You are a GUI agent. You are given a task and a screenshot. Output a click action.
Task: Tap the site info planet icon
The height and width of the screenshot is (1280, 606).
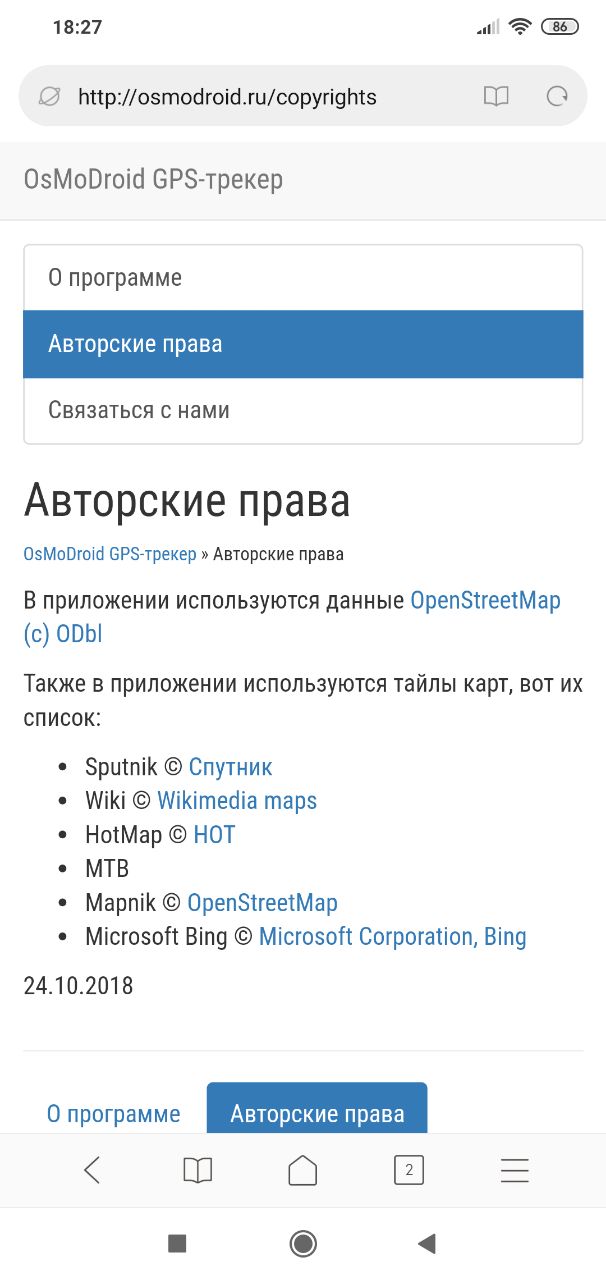[x=49, y=97]
